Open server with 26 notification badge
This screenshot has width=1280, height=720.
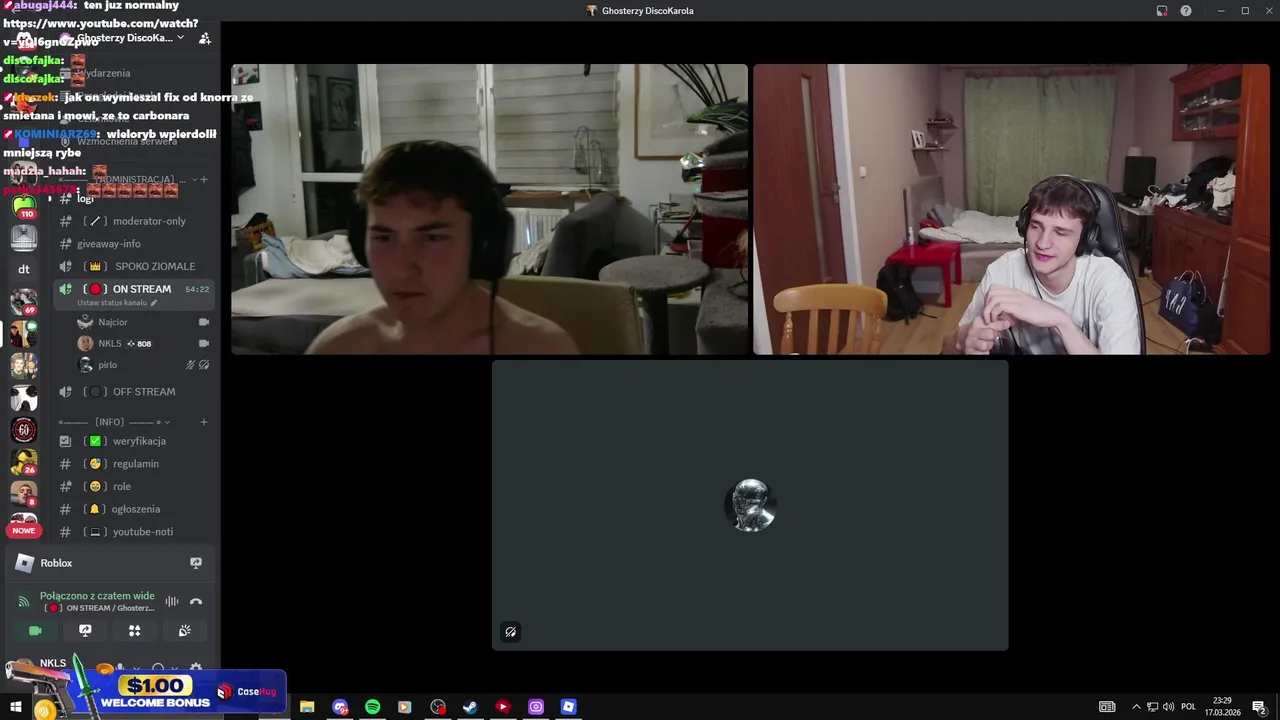point(24,461)
